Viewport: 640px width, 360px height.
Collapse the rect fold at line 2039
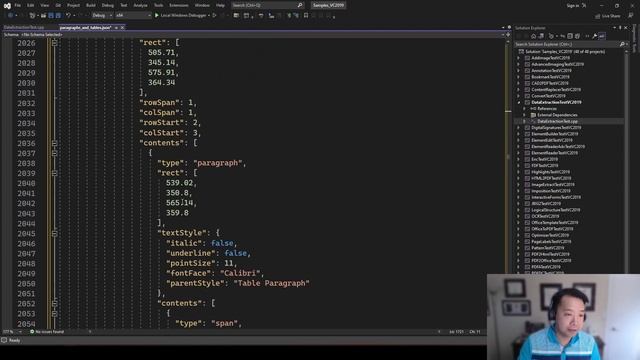click(x=54, y=173)
